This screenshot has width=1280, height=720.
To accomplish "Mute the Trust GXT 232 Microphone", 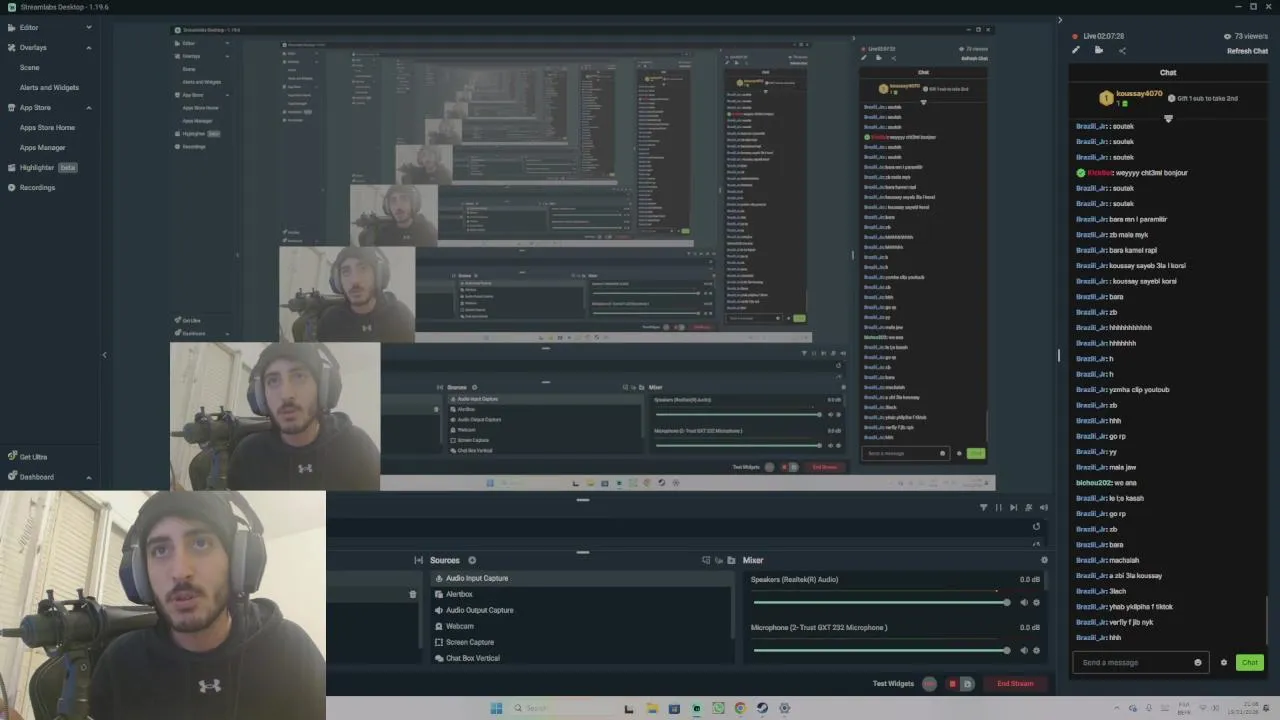I will [x=1023, y=650].
